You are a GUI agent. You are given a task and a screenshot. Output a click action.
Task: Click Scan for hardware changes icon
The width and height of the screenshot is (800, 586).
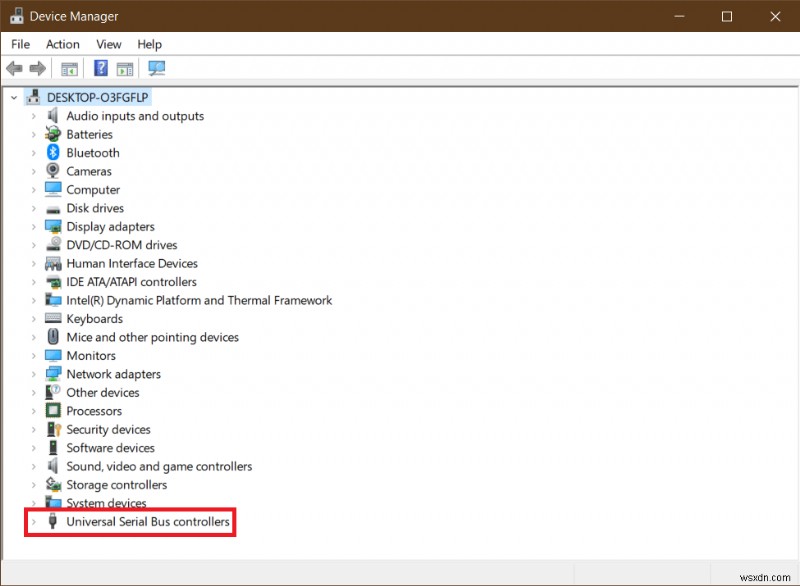[x=156, y=68]
